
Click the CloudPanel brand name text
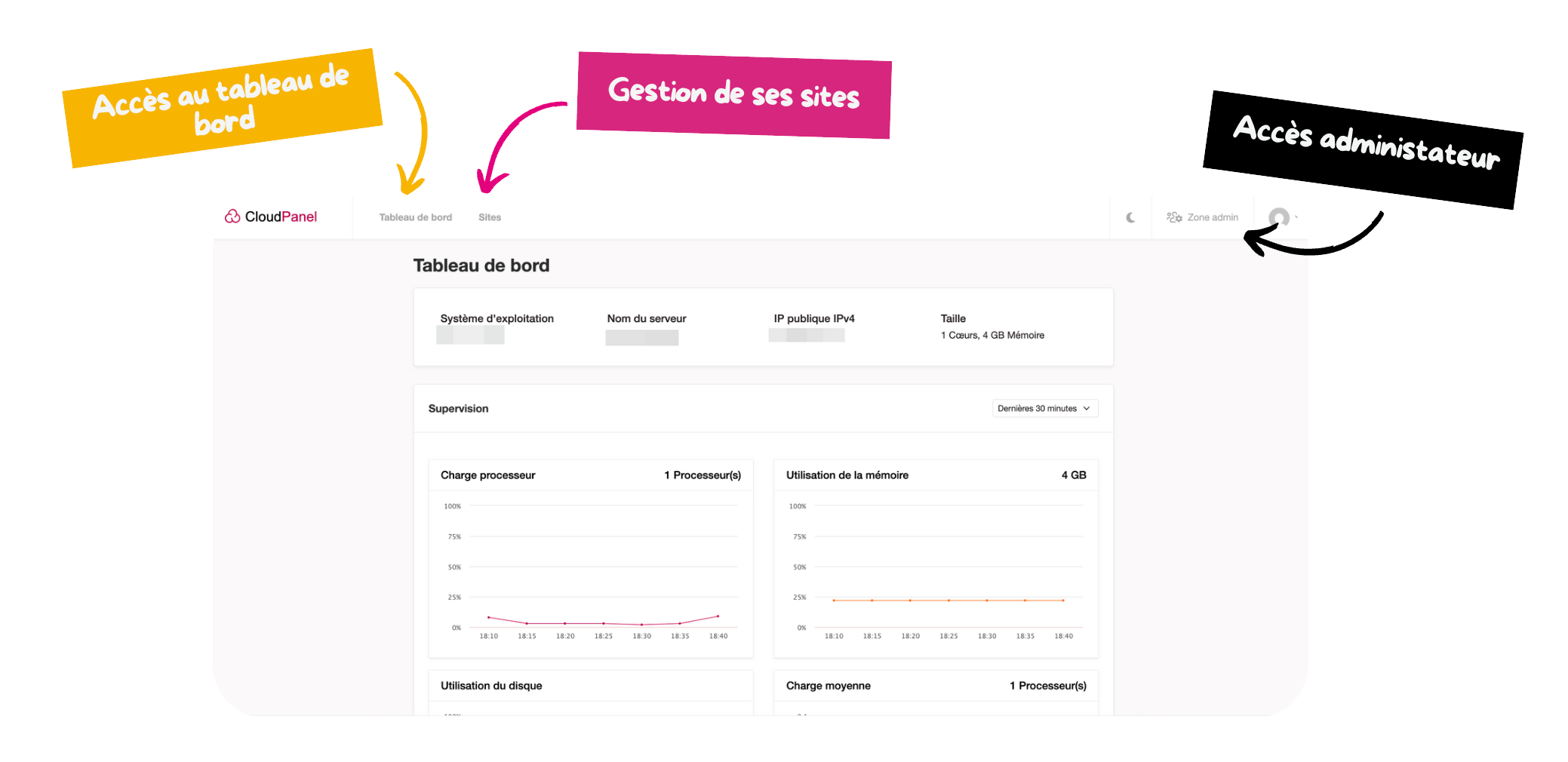point(281,217)
